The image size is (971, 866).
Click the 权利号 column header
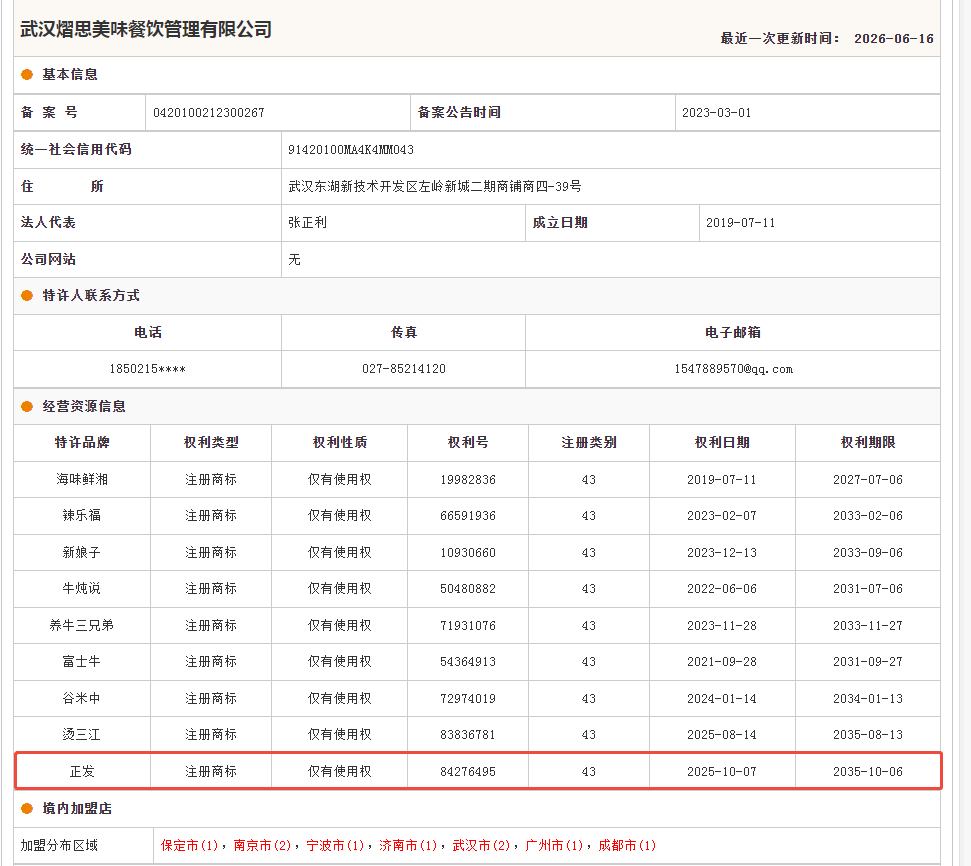coord(468,442)
